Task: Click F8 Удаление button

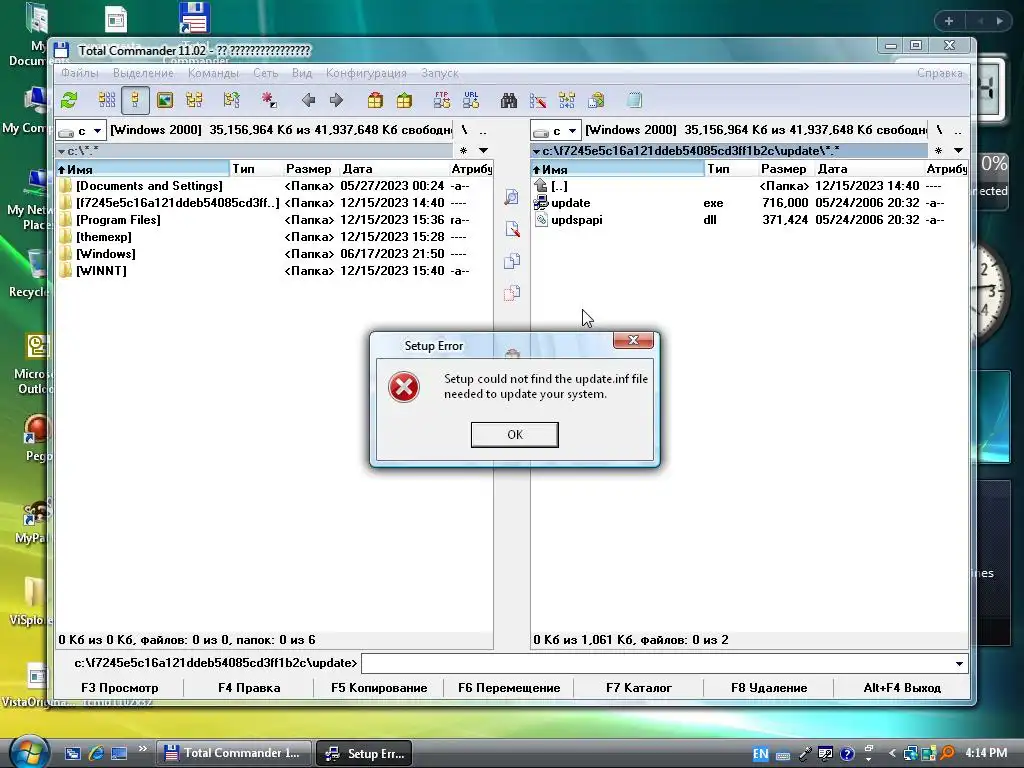Action: coord(769,688)
